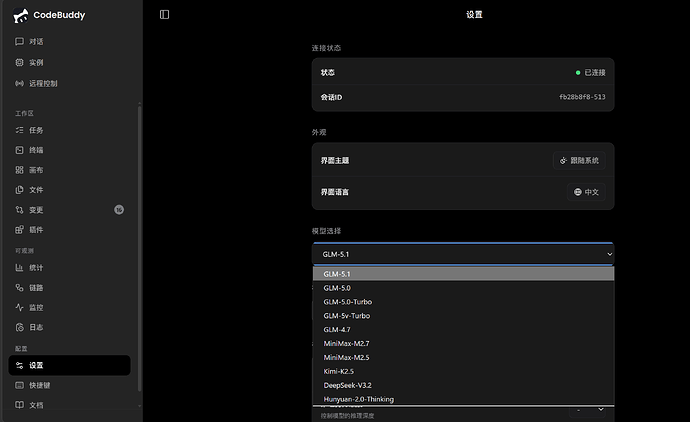Choose DeepSeek-V3.2 in the model list

click(x=463, y=385)
